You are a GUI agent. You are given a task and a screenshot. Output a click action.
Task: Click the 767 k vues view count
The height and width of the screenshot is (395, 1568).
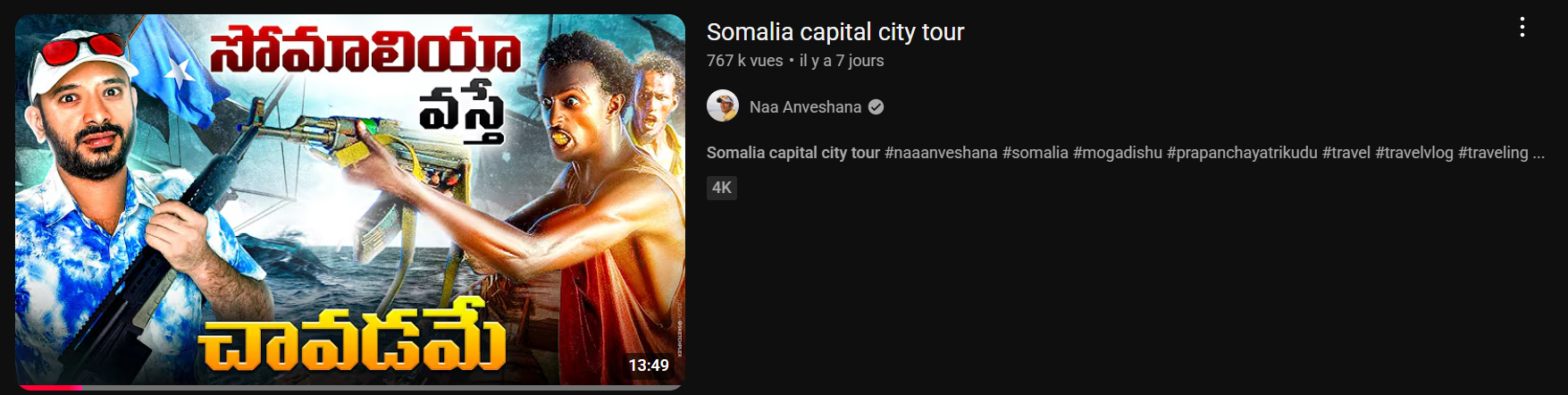(x=744, y=61)
